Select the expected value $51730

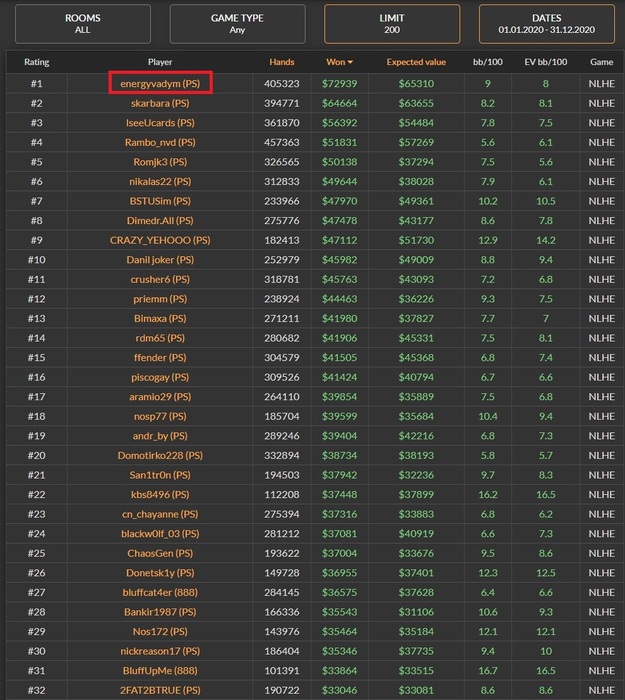416,240
